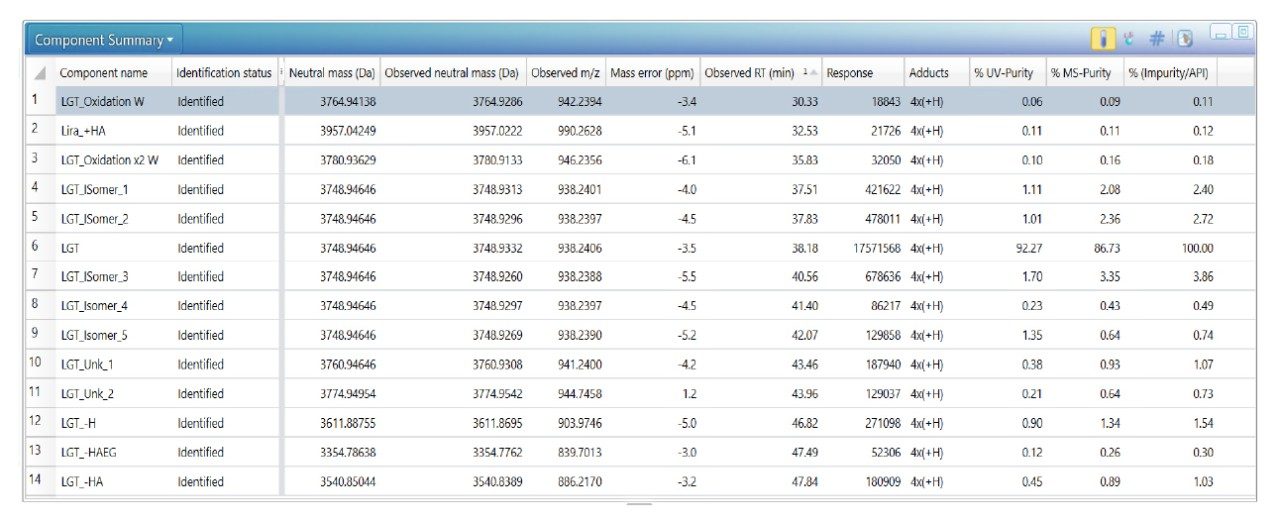The width and height of the screenshot is (1280, 521).
Task: Click the document hand icon in toolbar
Action: [1185, 40]
